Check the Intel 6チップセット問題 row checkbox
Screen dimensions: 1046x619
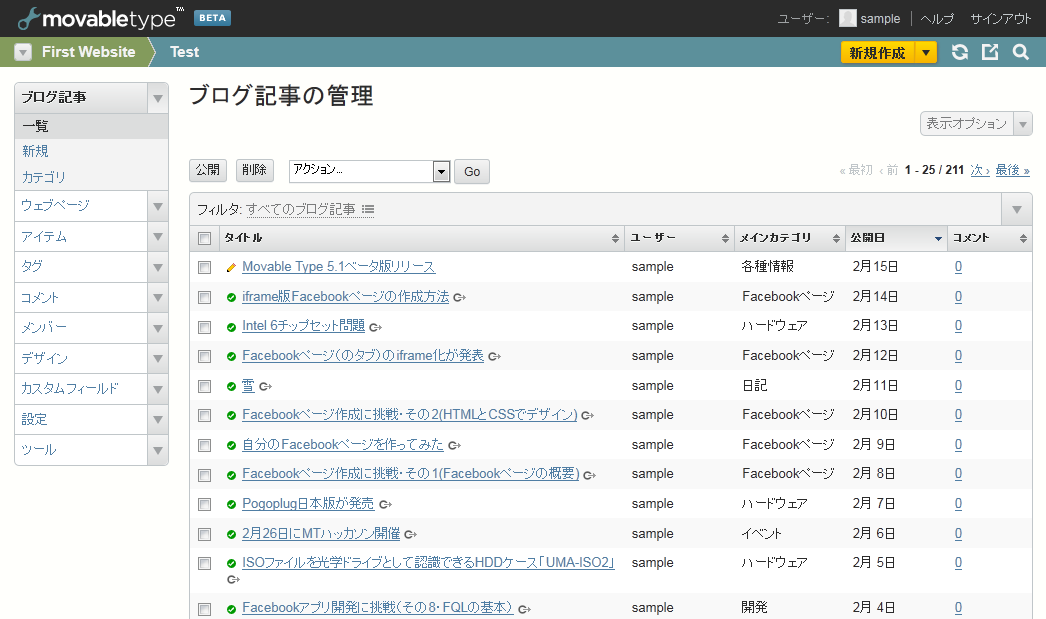[x=204, y=327]
